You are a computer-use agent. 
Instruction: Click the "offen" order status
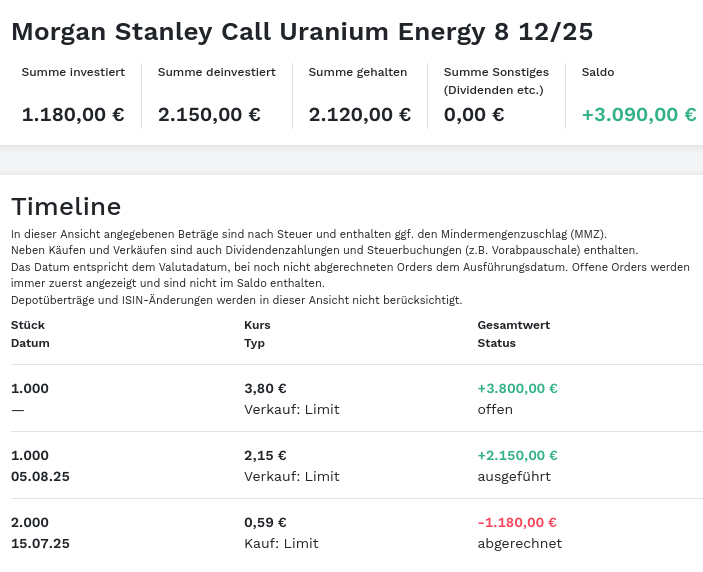tap(495, 410)
